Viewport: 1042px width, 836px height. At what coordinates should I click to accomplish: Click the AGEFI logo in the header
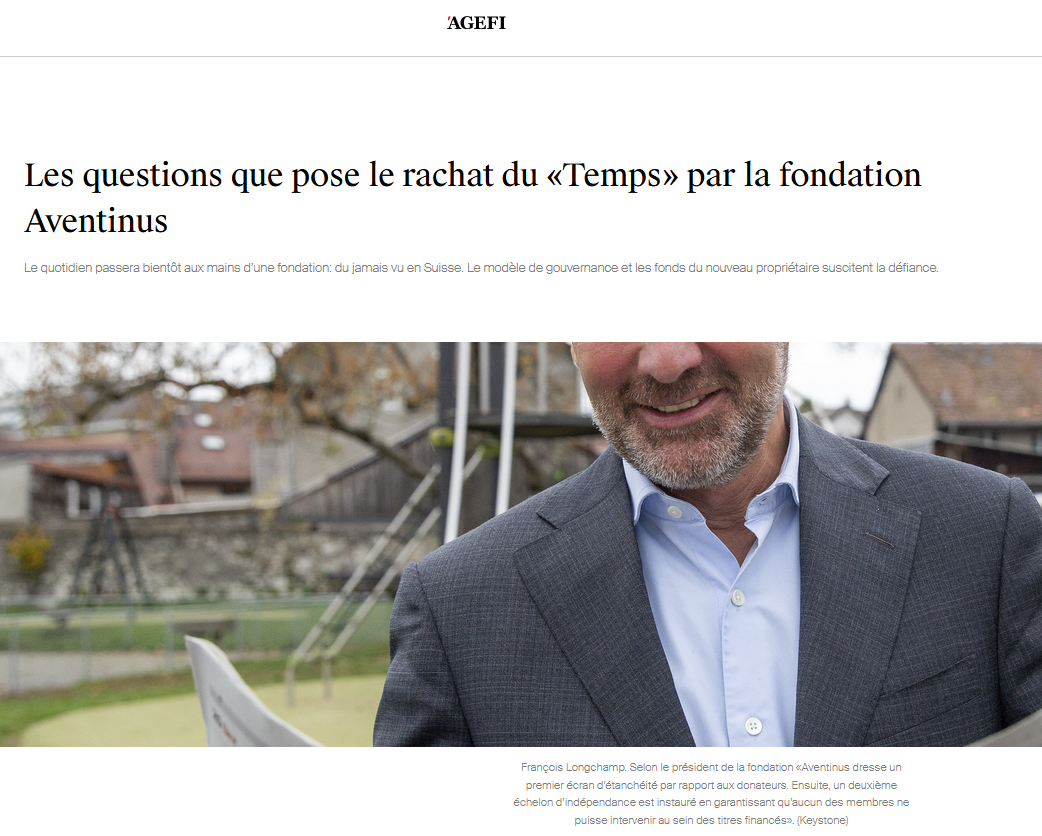point(476,23)
